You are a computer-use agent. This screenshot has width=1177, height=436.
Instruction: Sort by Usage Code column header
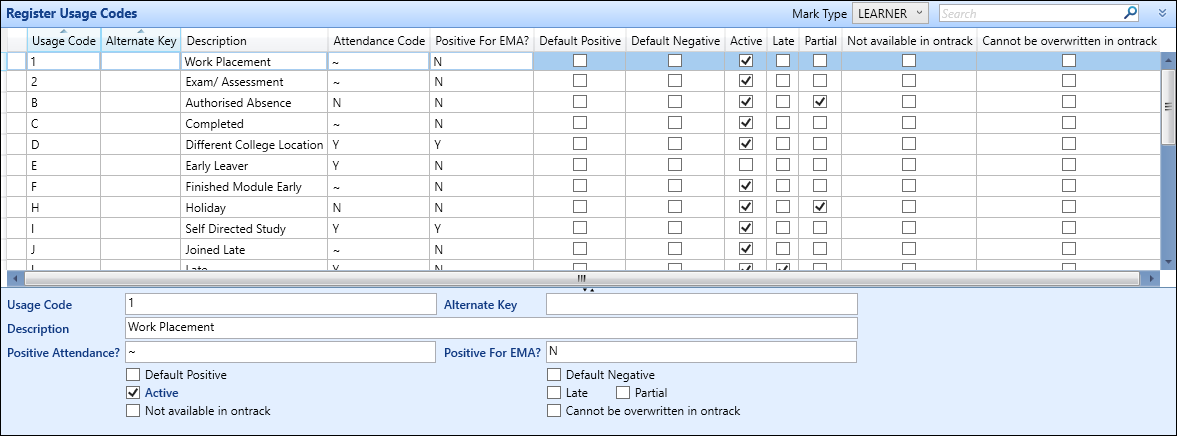[63, 41]
